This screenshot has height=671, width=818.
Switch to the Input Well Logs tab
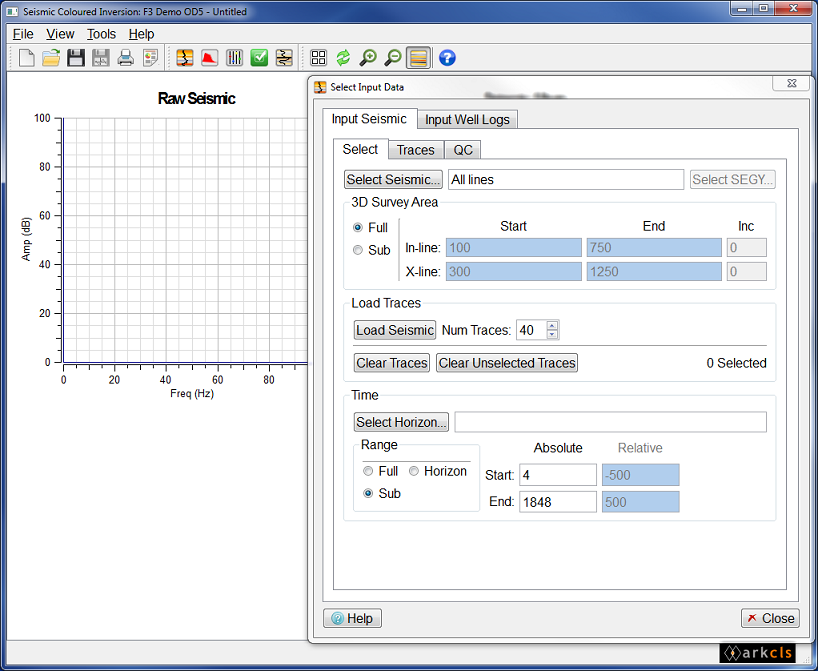(x=467, y=119)
